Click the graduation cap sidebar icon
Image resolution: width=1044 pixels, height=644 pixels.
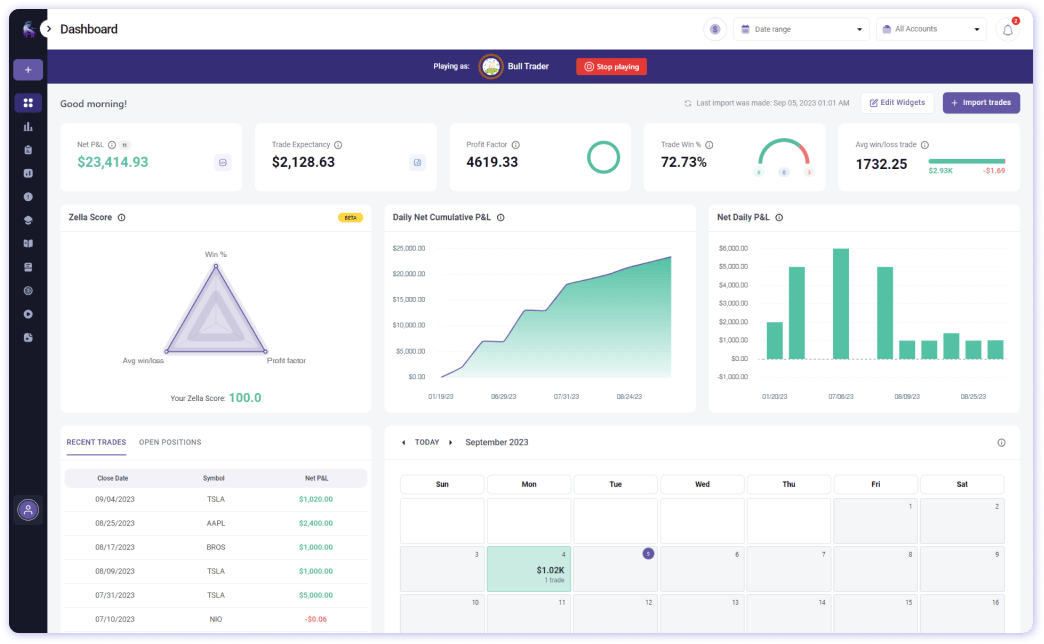pyautogui.click(x=28, y=220)
